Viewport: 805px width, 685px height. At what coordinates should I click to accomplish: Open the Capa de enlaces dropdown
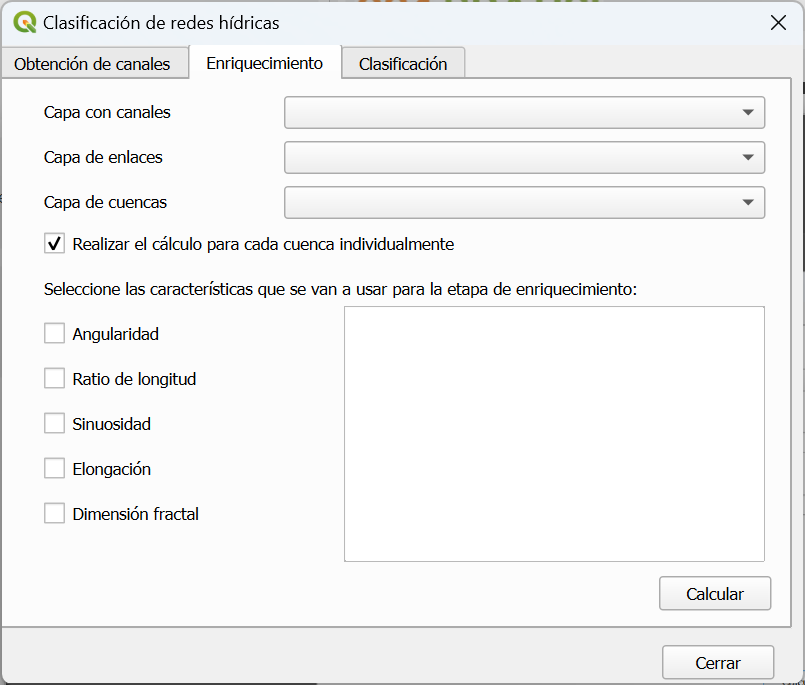748,157
